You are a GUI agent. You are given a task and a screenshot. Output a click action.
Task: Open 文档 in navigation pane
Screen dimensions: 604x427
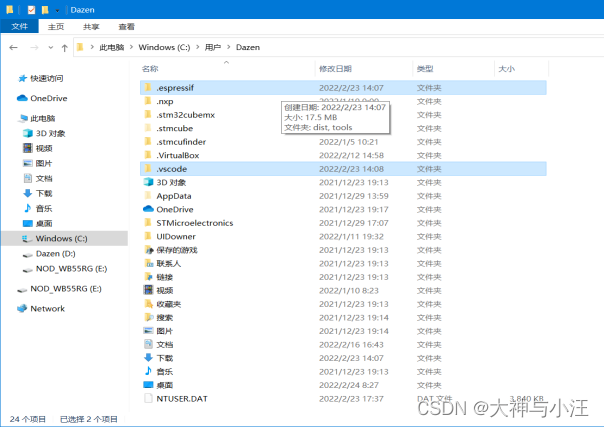(38, 178)
